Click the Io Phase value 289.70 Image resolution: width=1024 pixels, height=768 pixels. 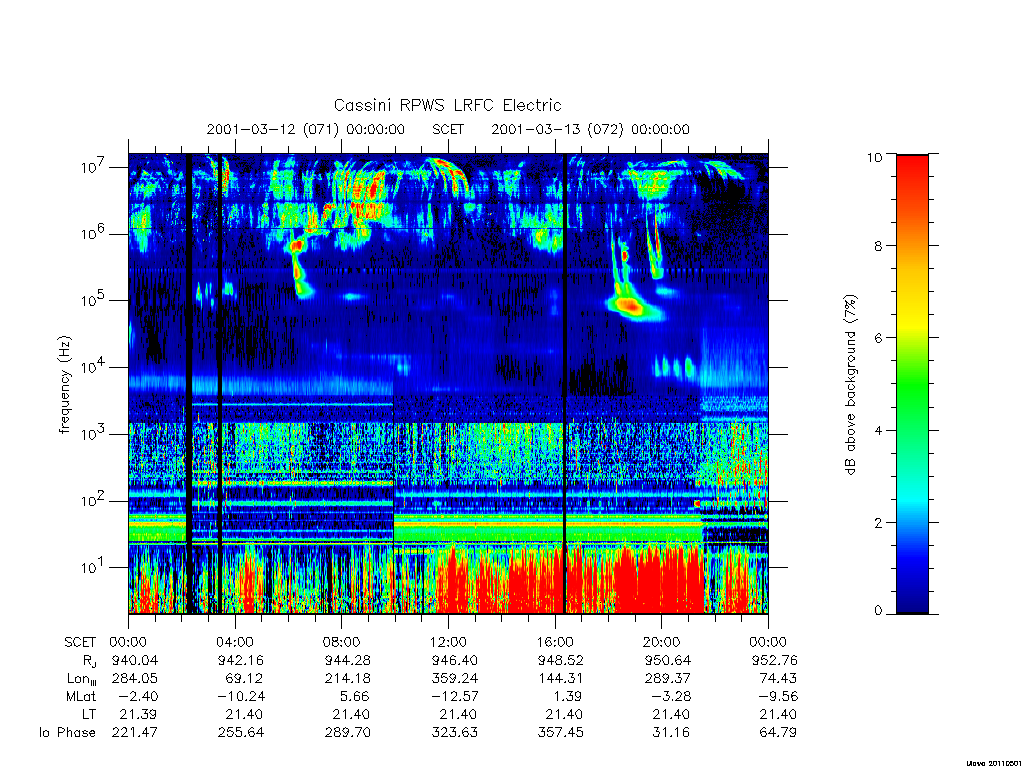coord(347,733)
